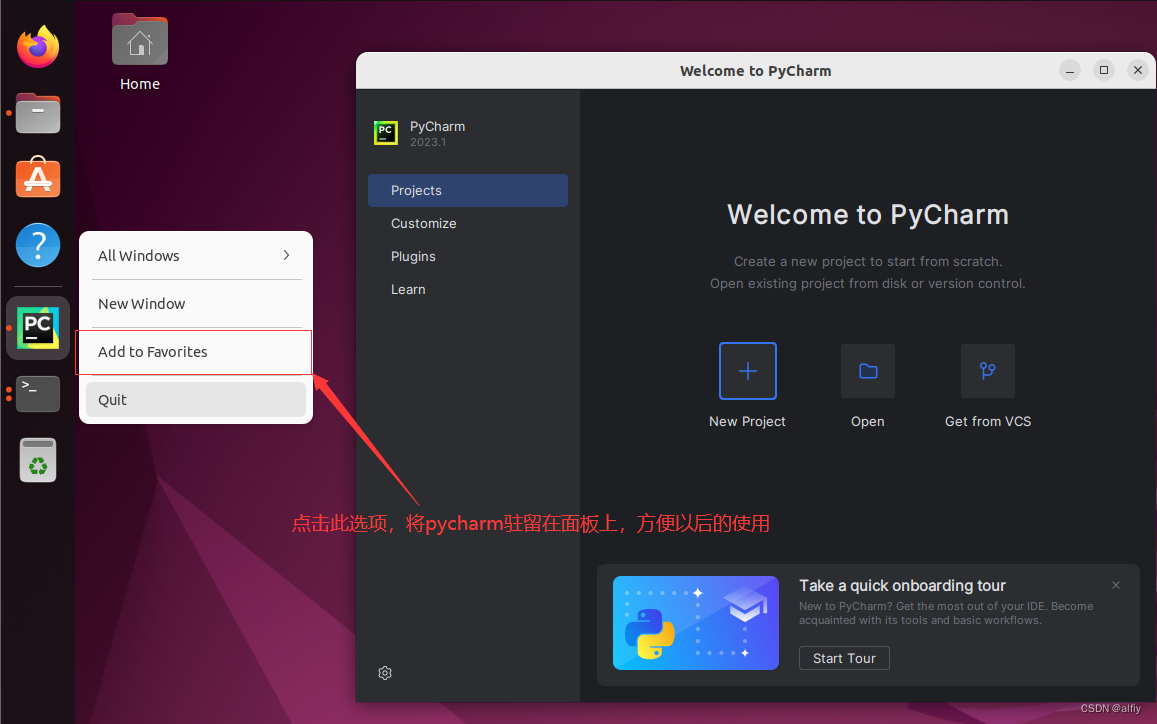Dismiss the onboarding tour banner
The width and height of the screenshot is (1157, 724).
(1116, 585)
